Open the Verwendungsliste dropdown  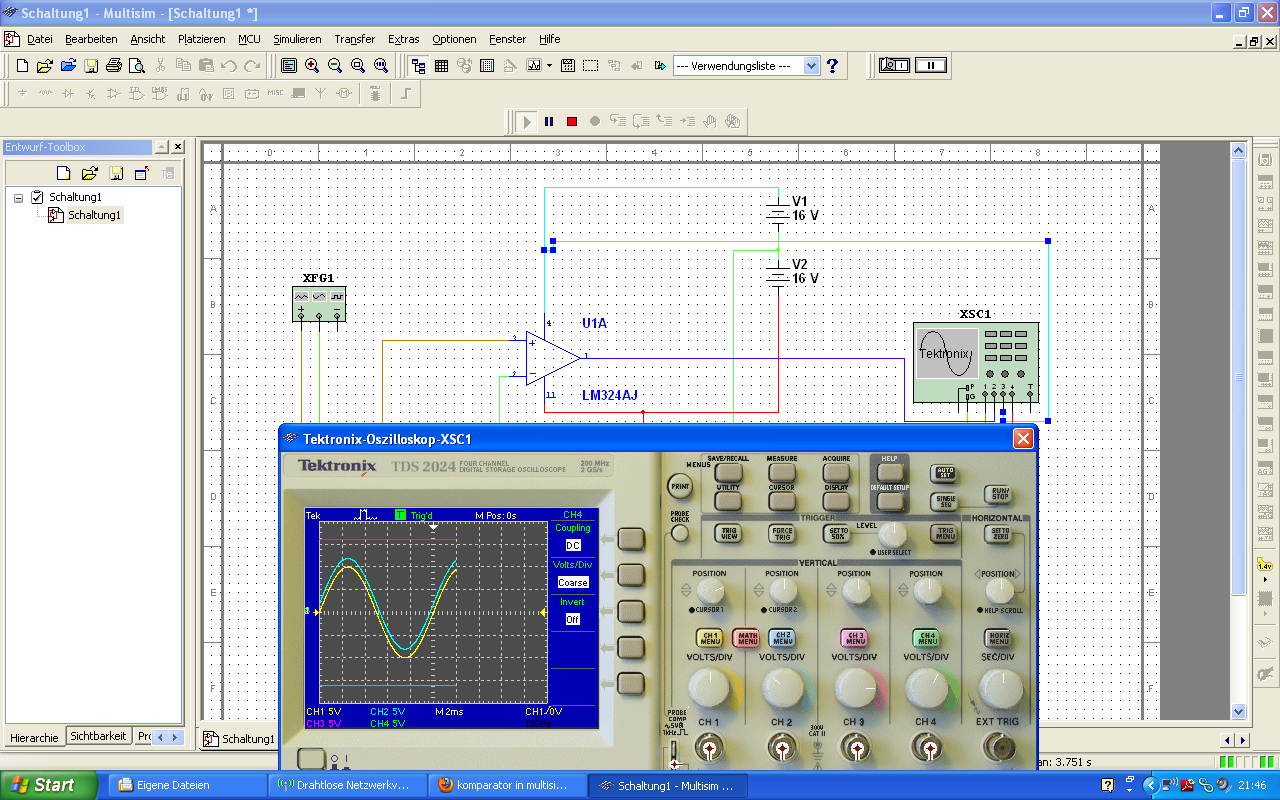811,66
